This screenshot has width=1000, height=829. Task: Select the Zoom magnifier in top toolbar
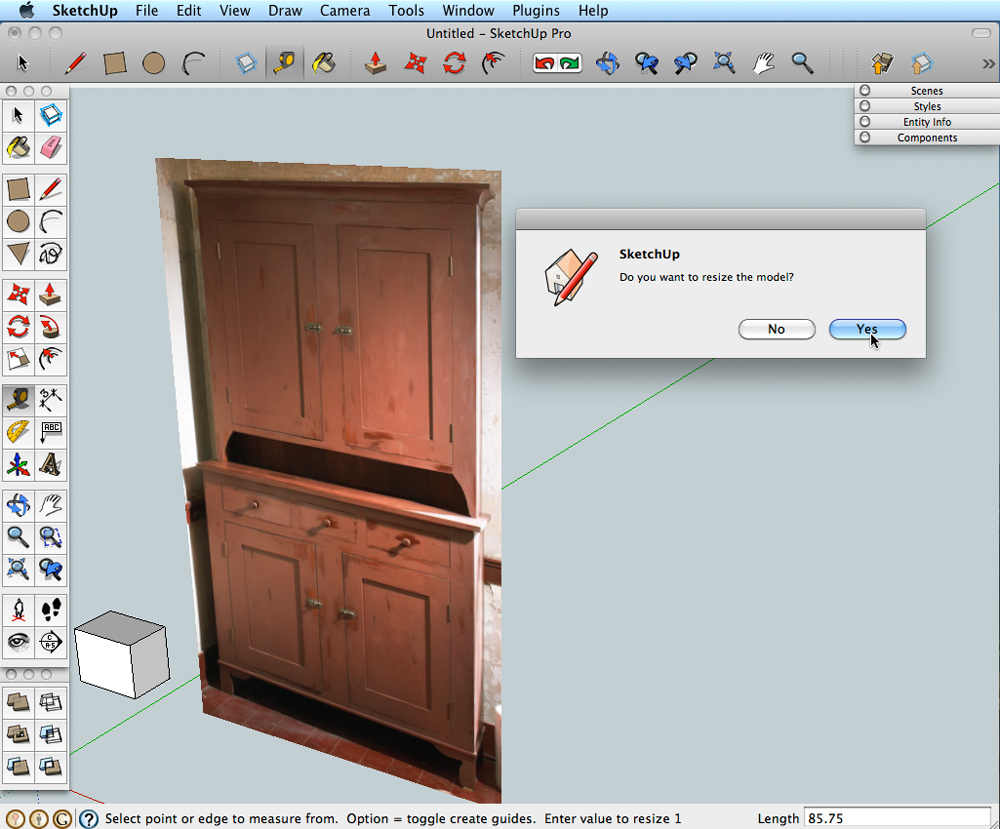tap(802, 64)
